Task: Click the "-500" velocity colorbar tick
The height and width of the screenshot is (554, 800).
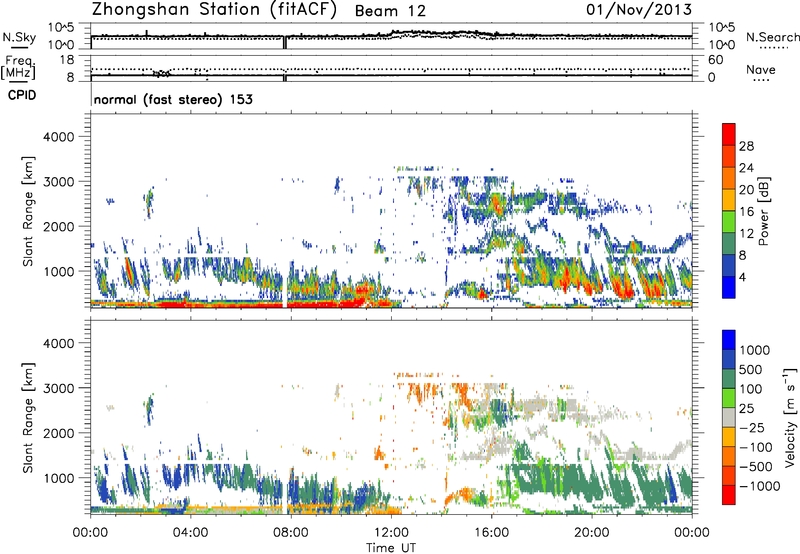Action: [756, 466]
